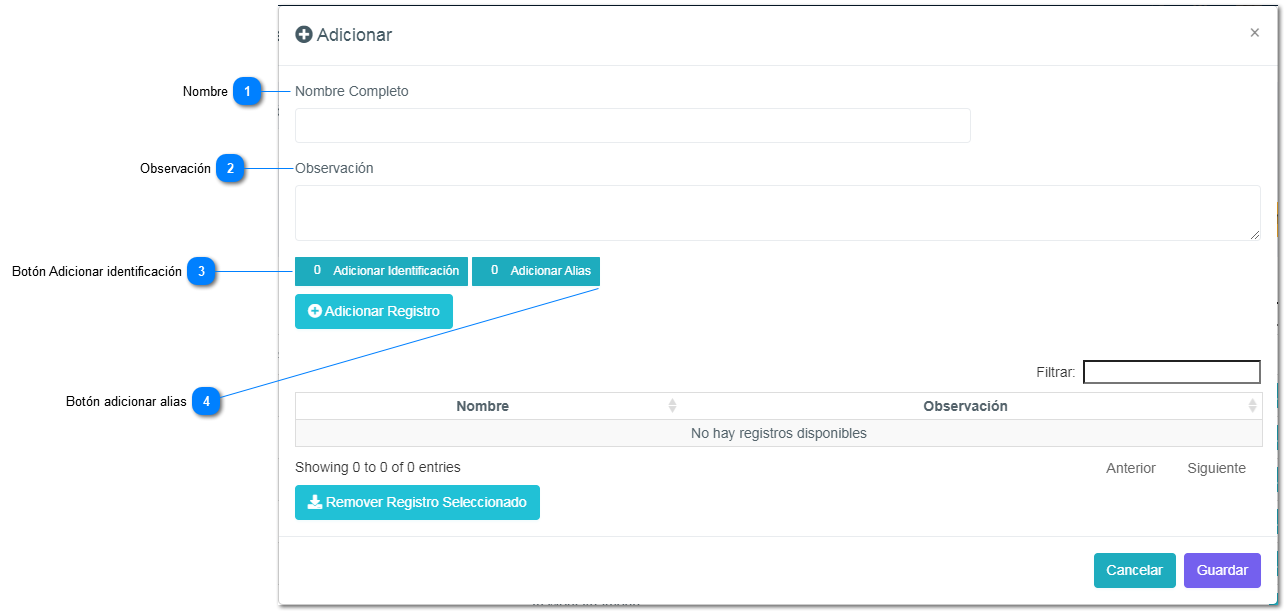The image size is (1287, 614).
Task: Click annotation marker number 3
Action: point(201,271)
